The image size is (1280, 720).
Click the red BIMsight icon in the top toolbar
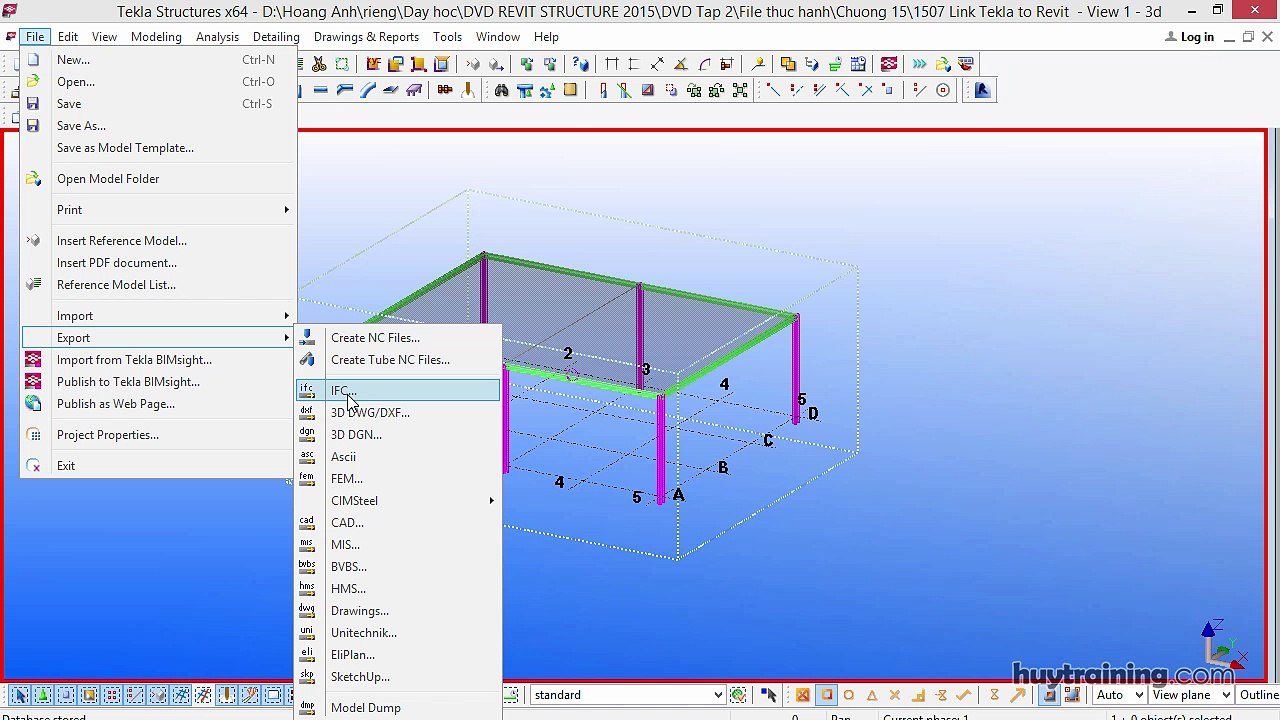(889, 64)
